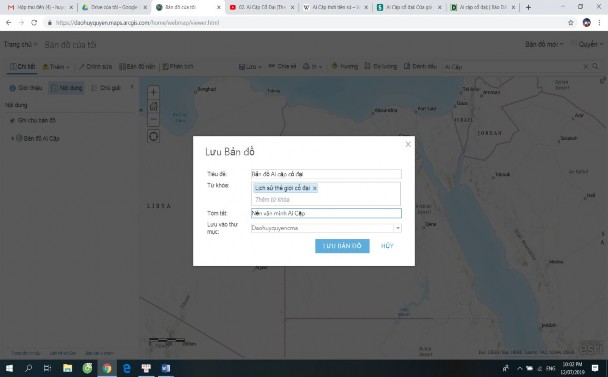Image resolution: width=608 pixels, height=377 pixels.
Task: Bookmark page with star icon
Action: (x=570, y=22)
